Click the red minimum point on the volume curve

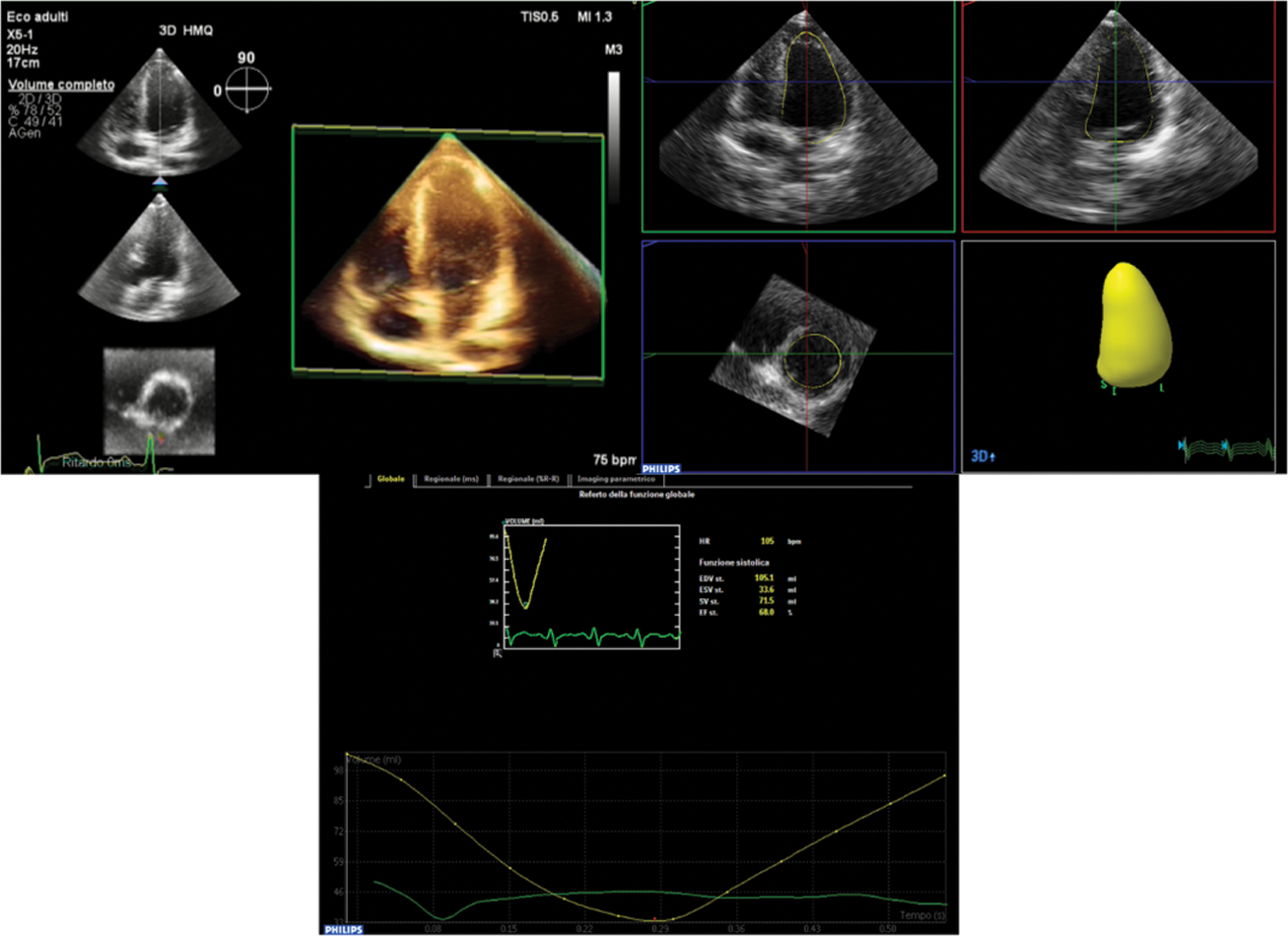(653, 918)
